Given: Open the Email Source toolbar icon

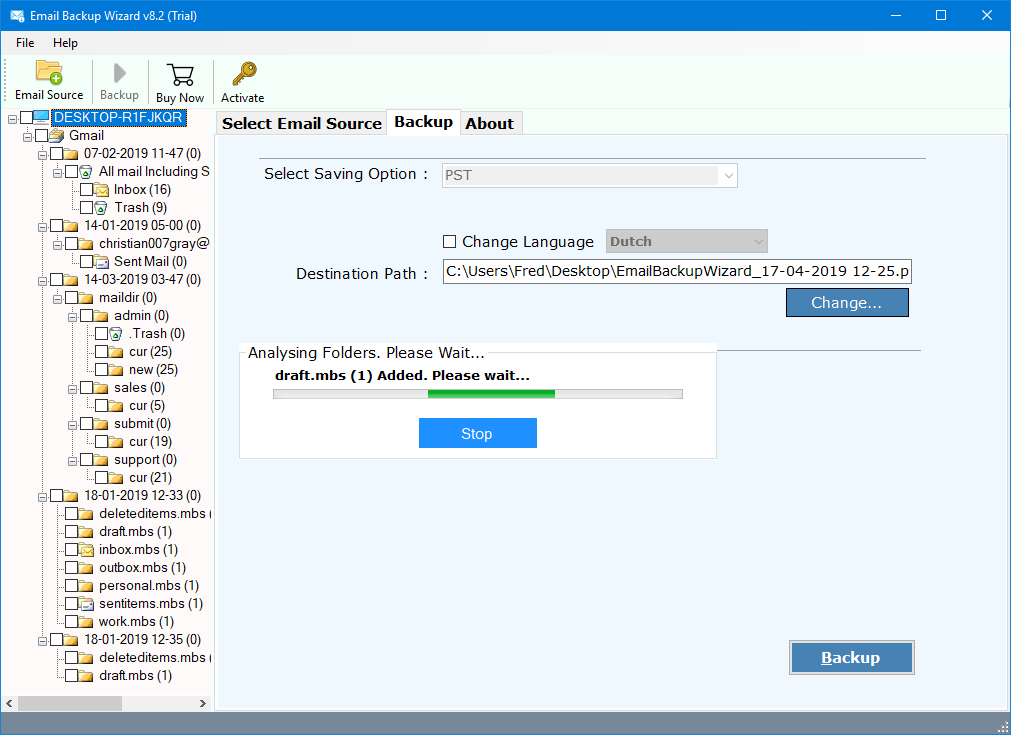Looking at the screenshot, I should tap(49, 72).
